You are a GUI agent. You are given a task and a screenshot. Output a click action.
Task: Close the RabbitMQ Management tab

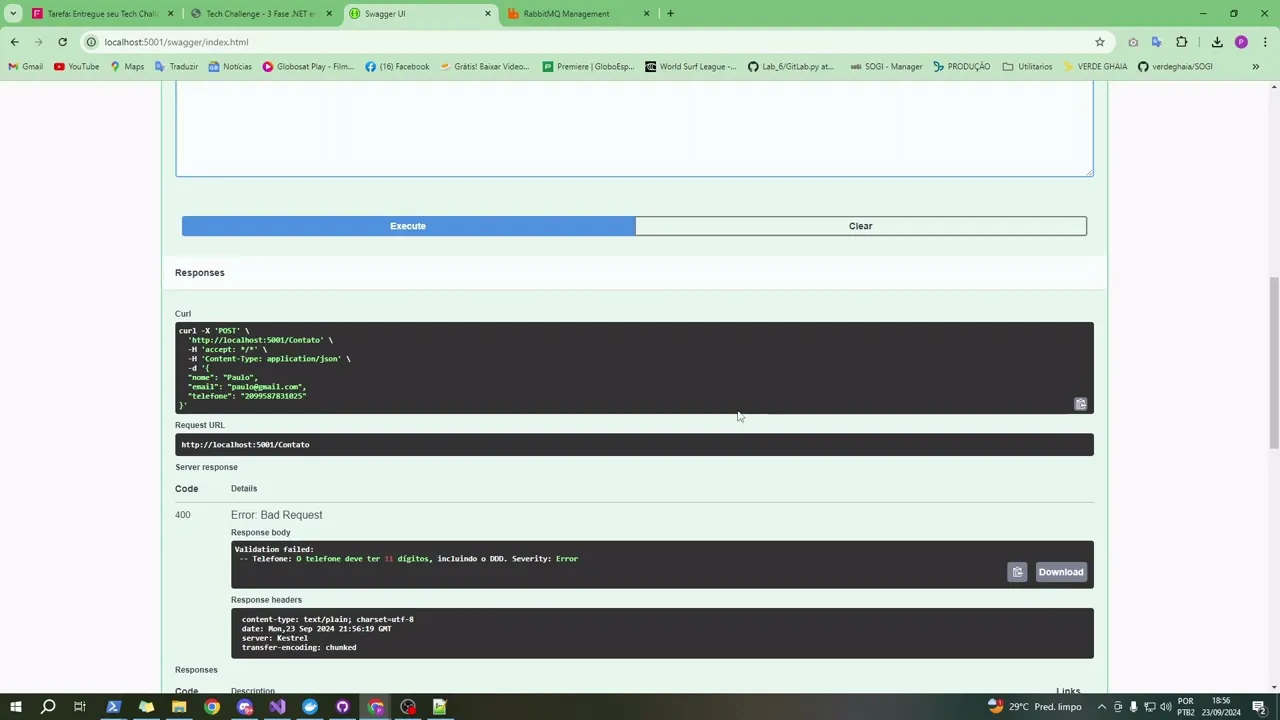[x=646, y=14]
